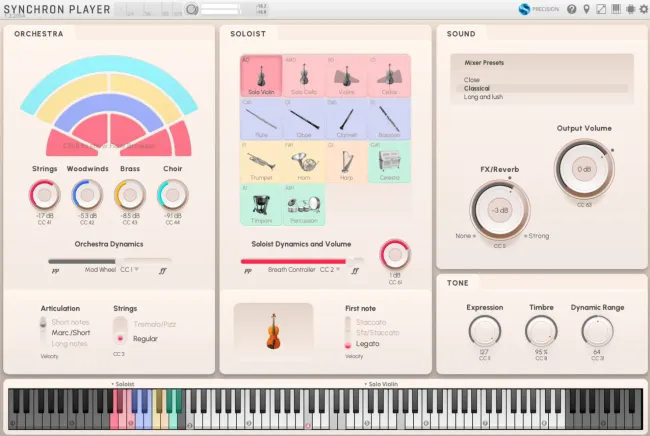
Task: Select Marc./Short articulation
Action: [x=70, y=332]
